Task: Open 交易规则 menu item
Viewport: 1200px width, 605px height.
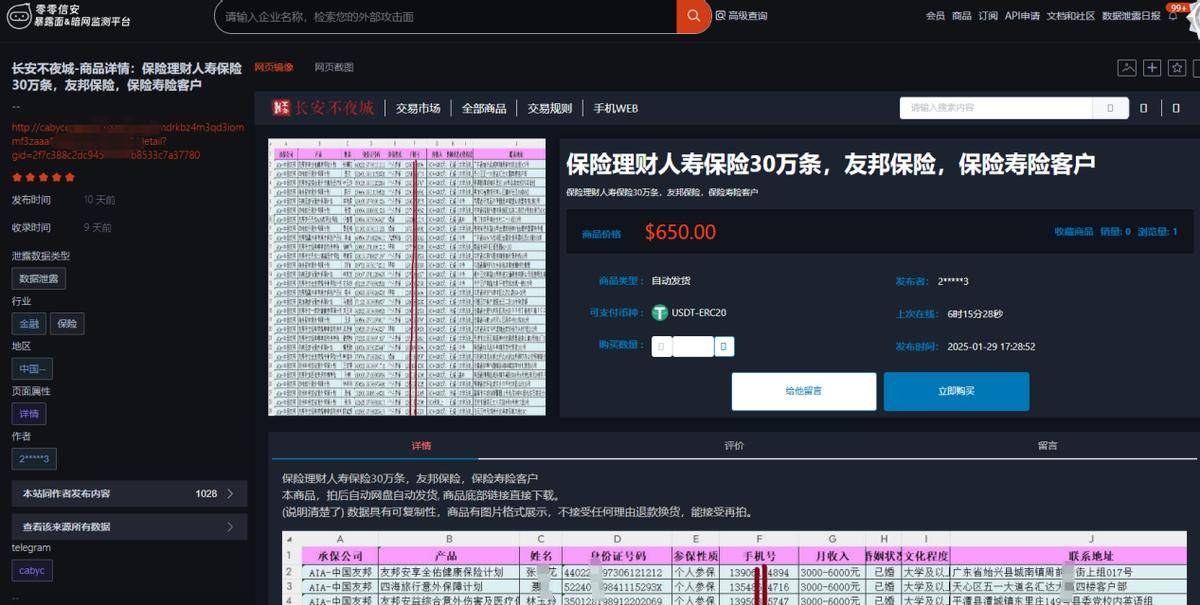Action: [550, 108]
